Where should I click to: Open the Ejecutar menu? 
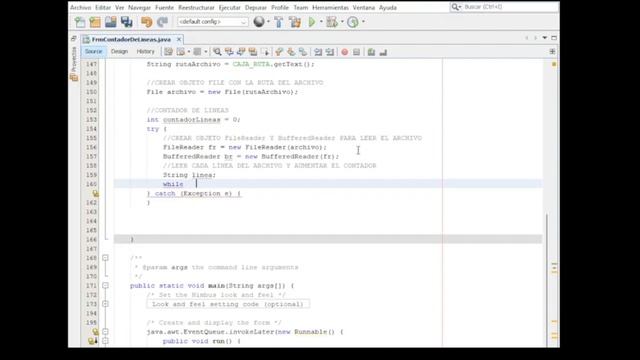pyautogui.click(x=229, y=7)
